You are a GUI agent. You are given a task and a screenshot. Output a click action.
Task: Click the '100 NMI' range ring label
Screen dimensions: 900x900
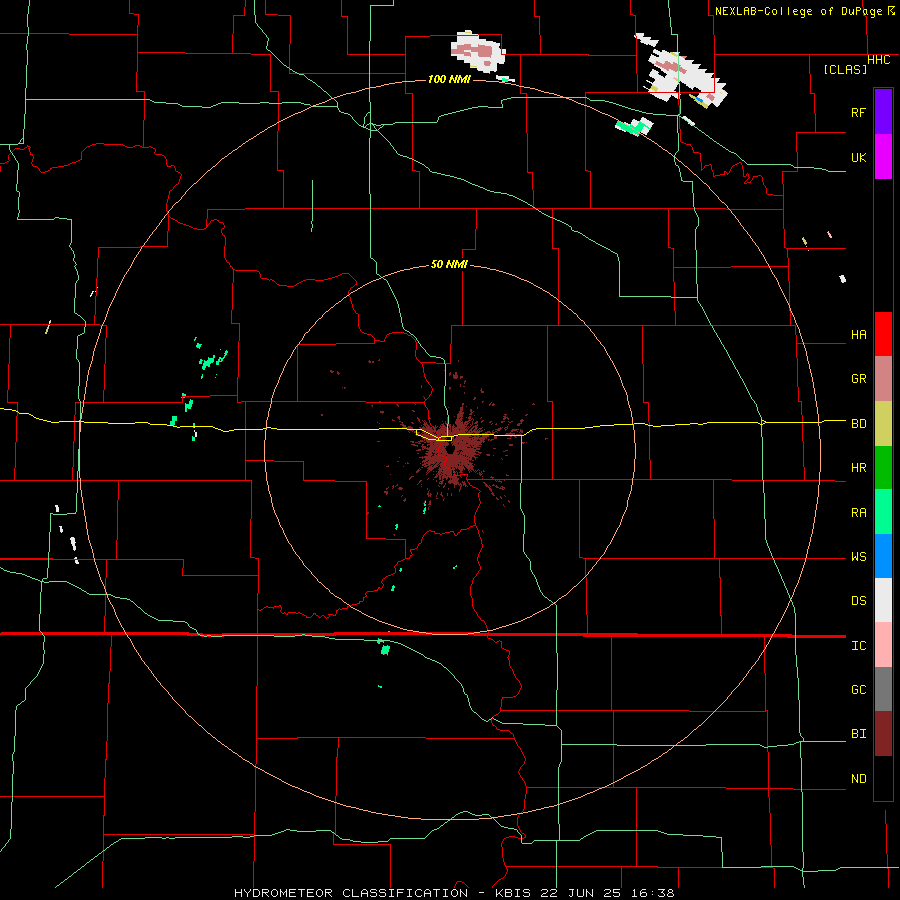click(x=449, y=79)
